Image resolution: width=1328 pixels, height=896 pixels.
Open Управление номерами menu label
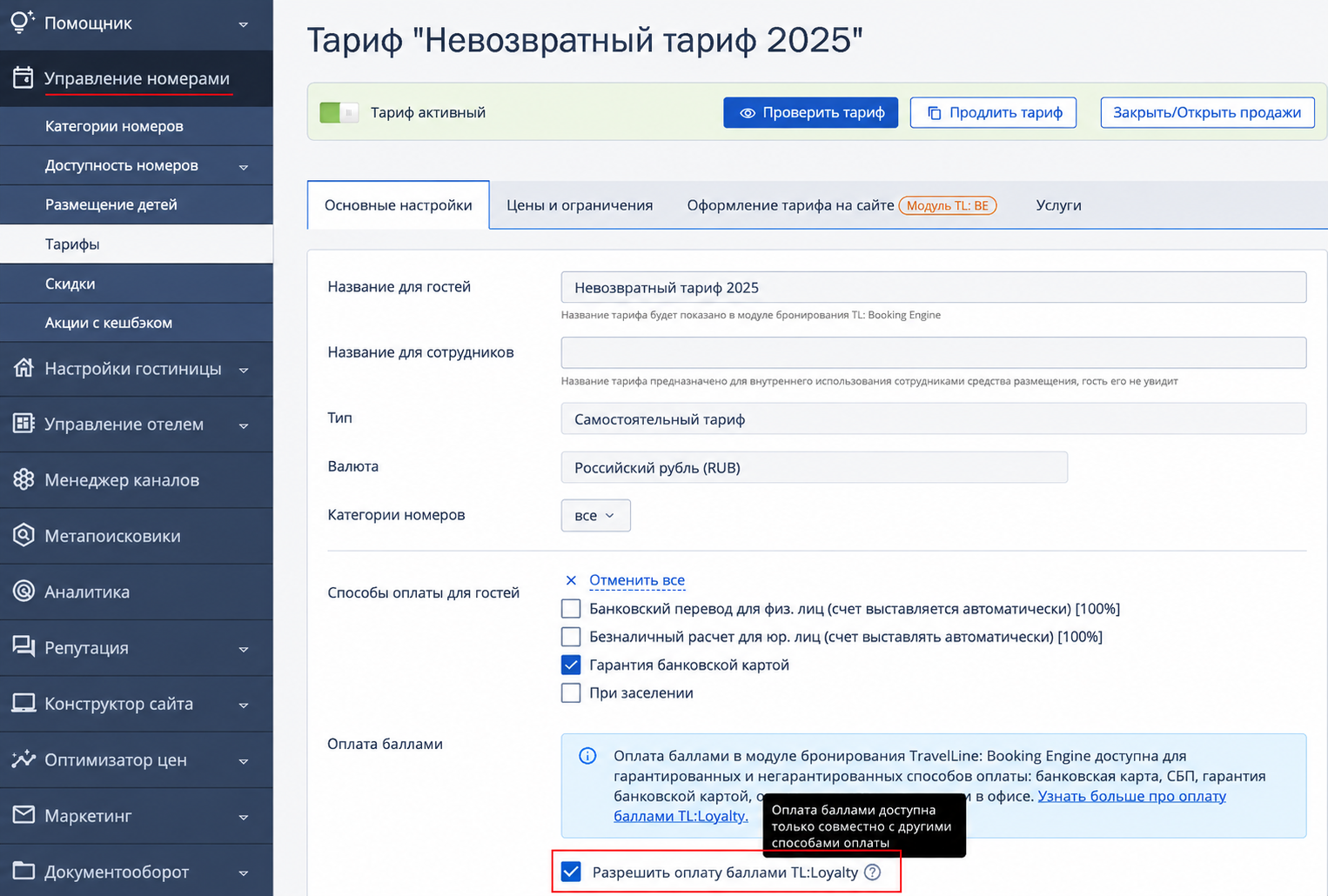coord(137,78)
